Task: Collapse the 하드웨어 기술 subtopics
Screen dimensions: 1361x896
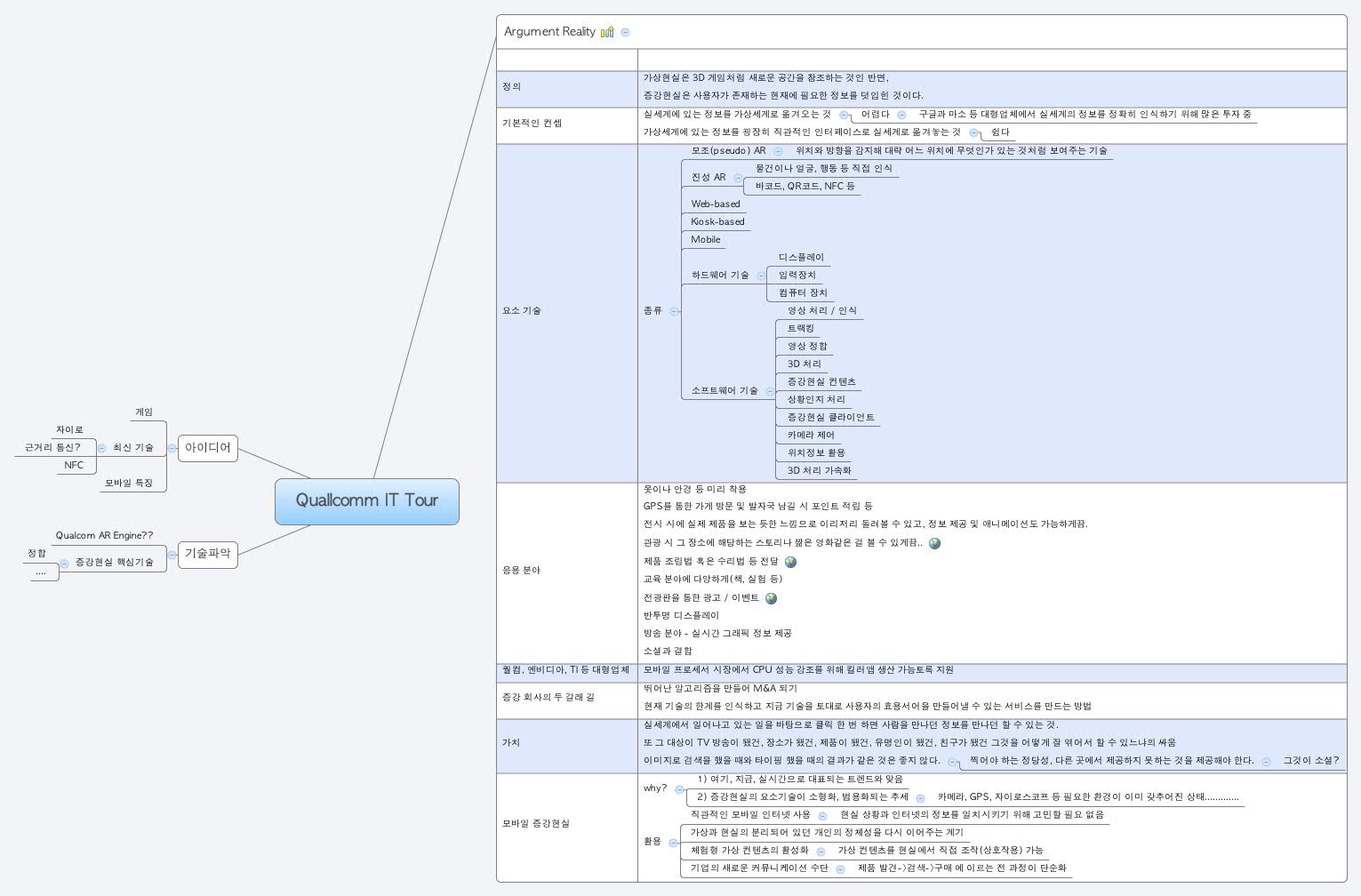Action: (x=761, y=276)
